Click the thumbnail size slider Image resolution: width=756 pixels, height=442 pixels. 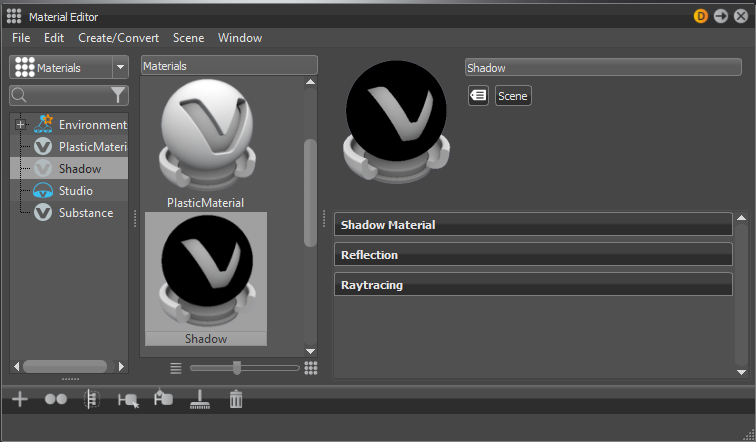pyautogui.click(x=237, y=368)
